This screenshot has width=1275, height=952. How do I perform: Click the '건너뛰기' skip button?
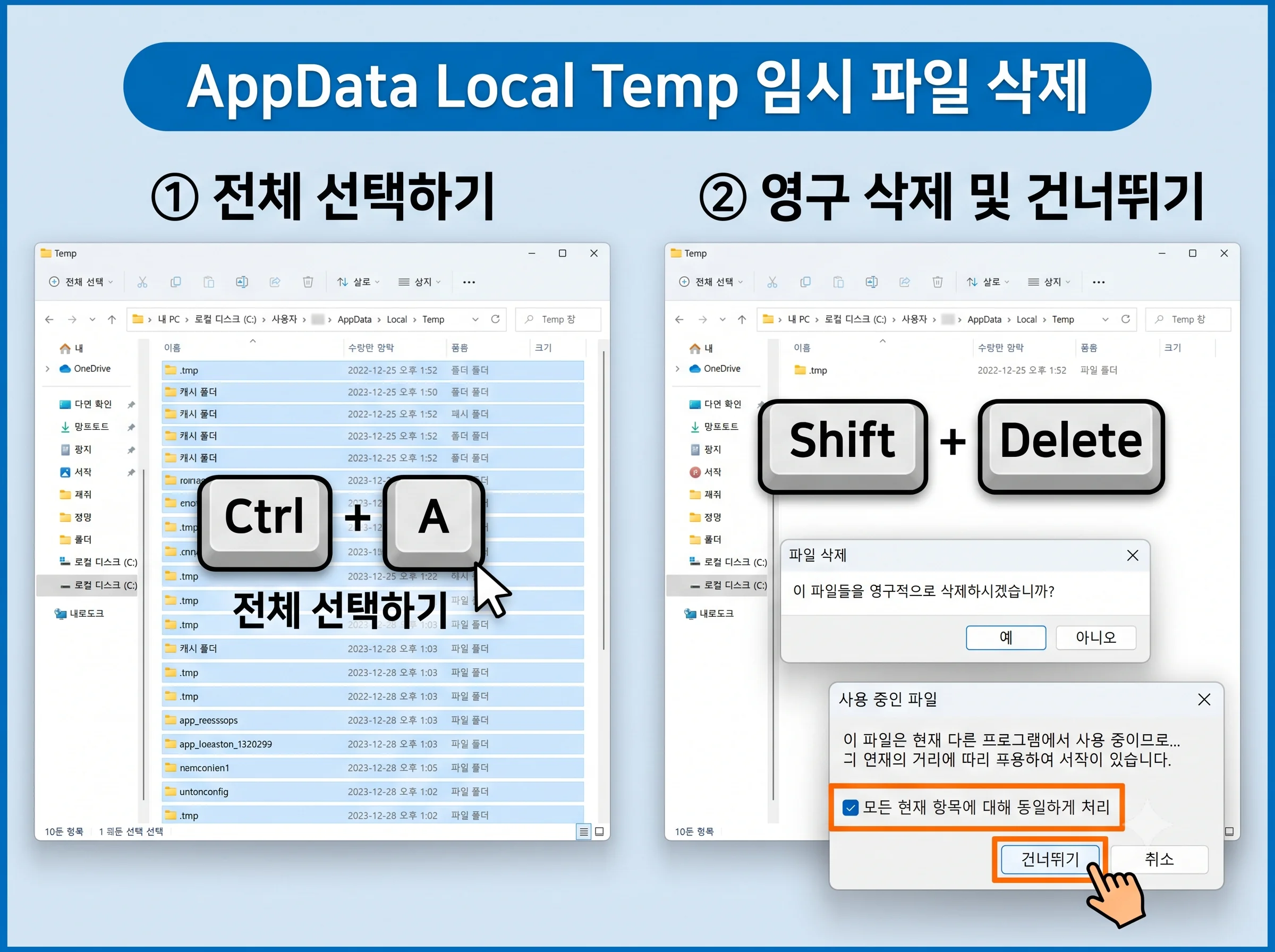pos(1050,859)
